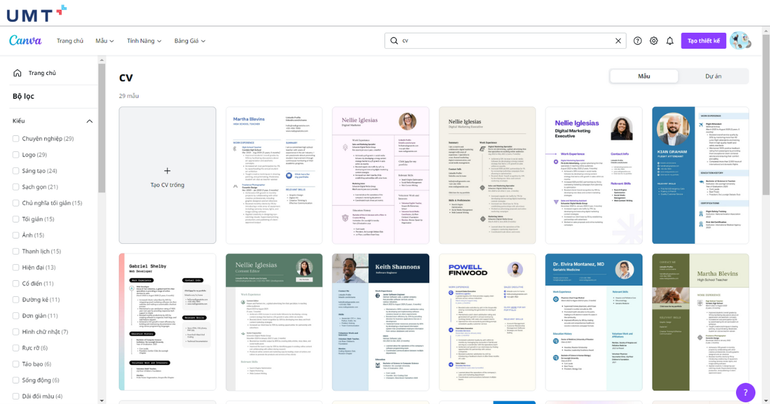
Task: Click Tạo CV trống blank card
Action: (167, 175)
